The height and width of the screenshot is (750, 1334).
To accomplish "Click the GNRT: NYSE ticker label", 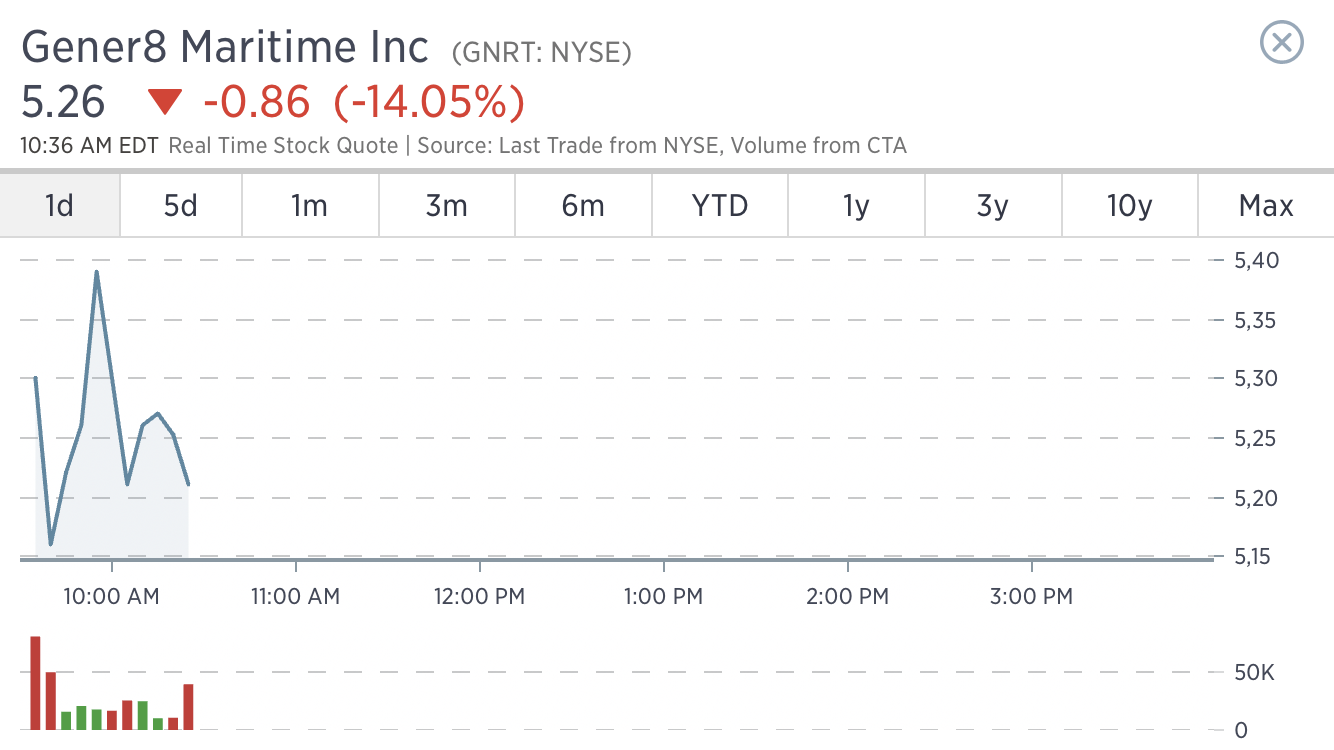I will tap(542, 52).
